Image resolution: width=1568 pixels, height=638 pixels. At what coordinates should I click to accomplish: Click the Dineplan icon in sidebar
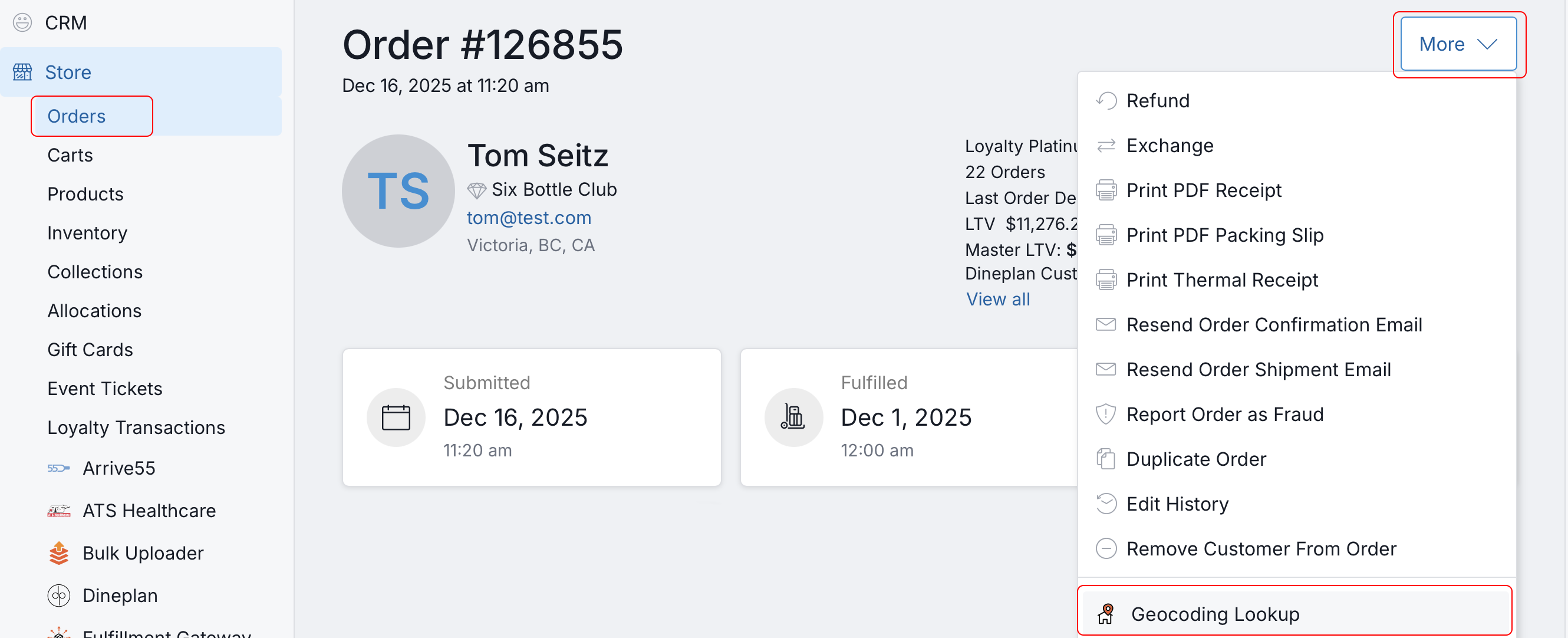[x=58, y=596]
